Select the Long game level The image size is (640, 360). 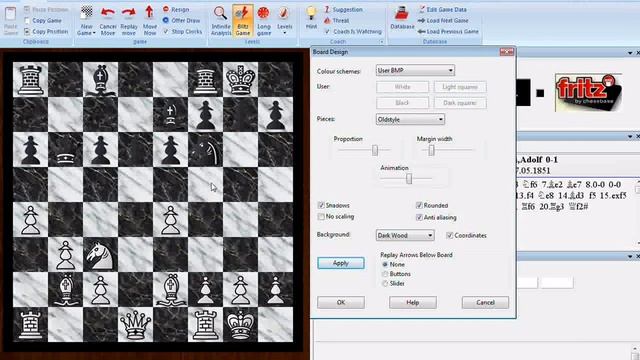click(264, 20)
